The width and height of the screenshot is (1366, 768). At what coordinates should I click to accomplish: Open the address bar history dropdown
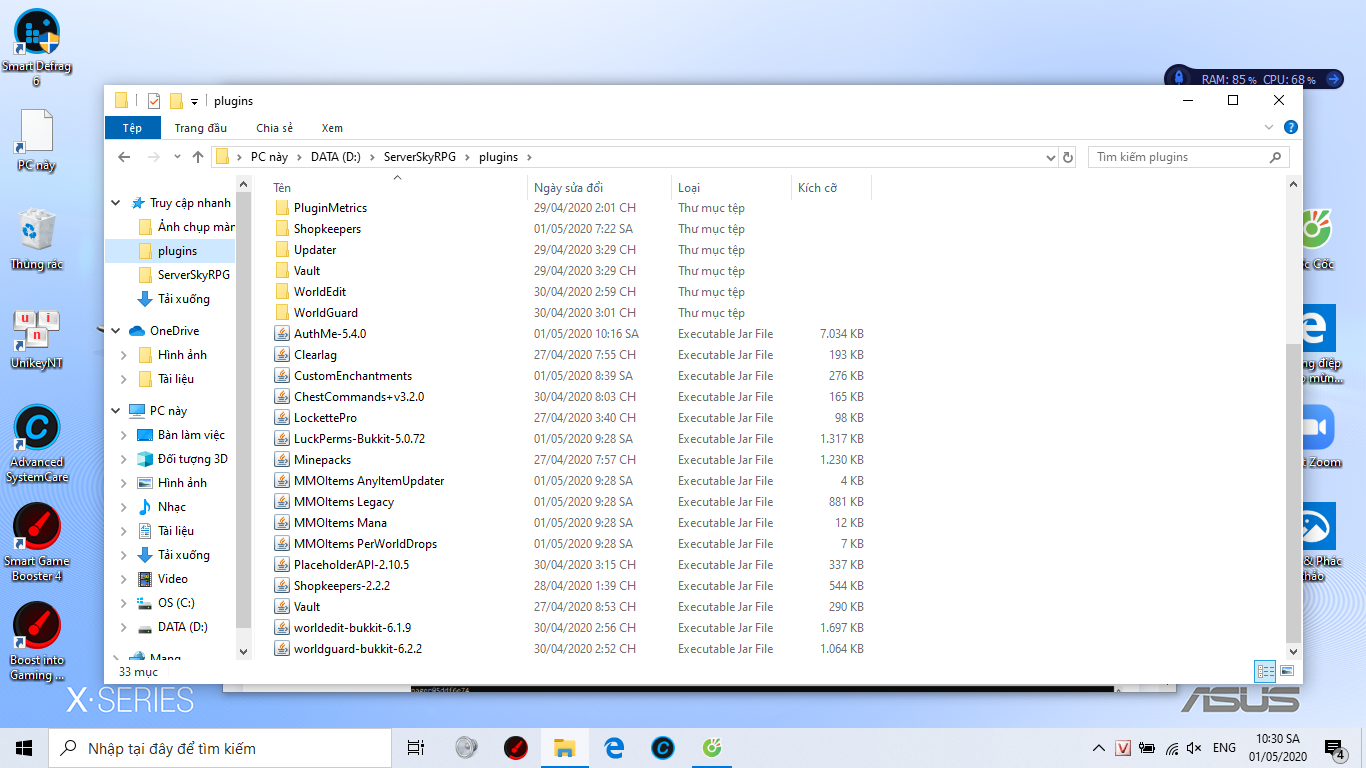point(1050,157)
